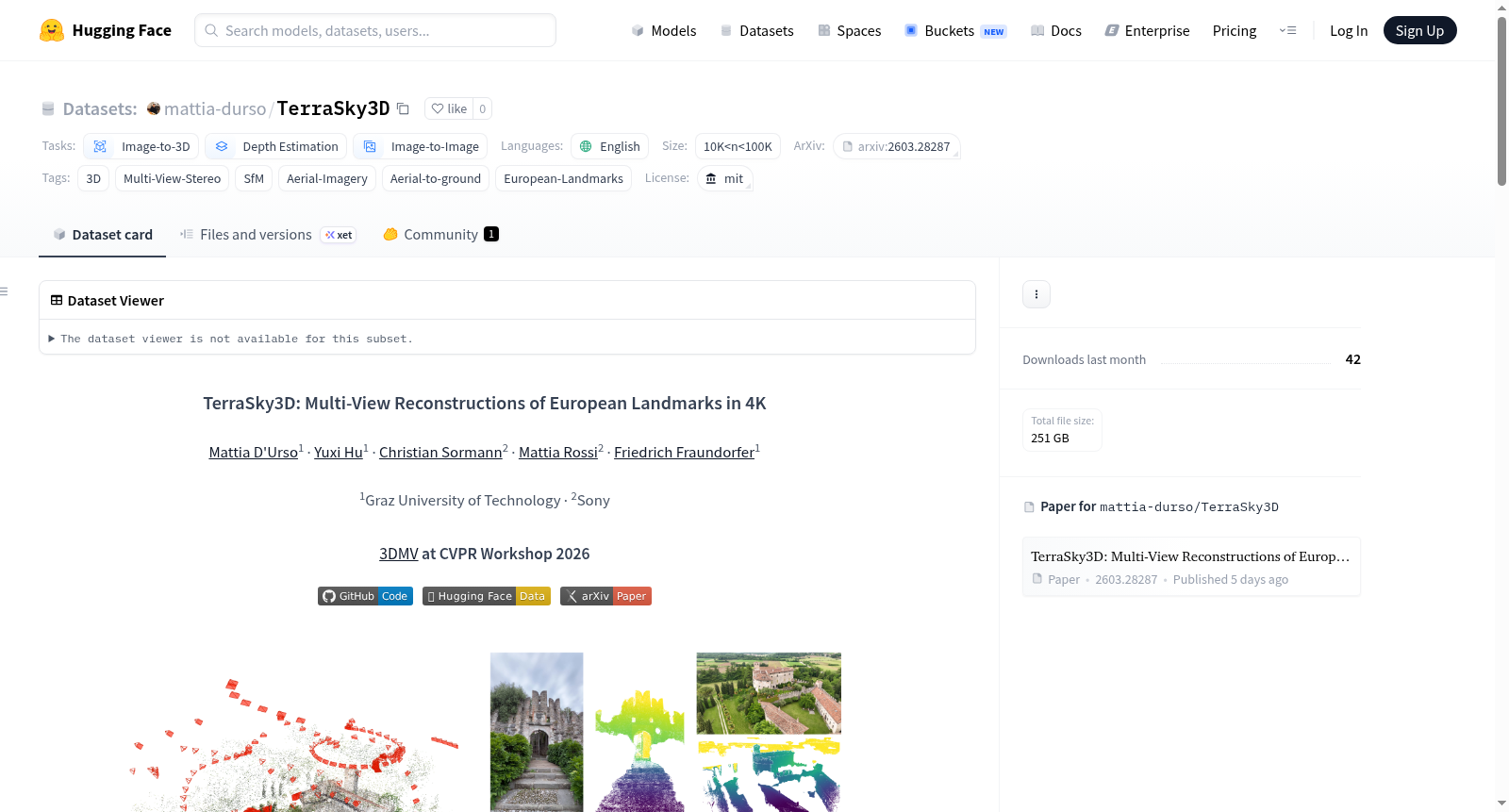Like the TerraSky3D dataset
1509x812 pixels.
pos(449,108)
